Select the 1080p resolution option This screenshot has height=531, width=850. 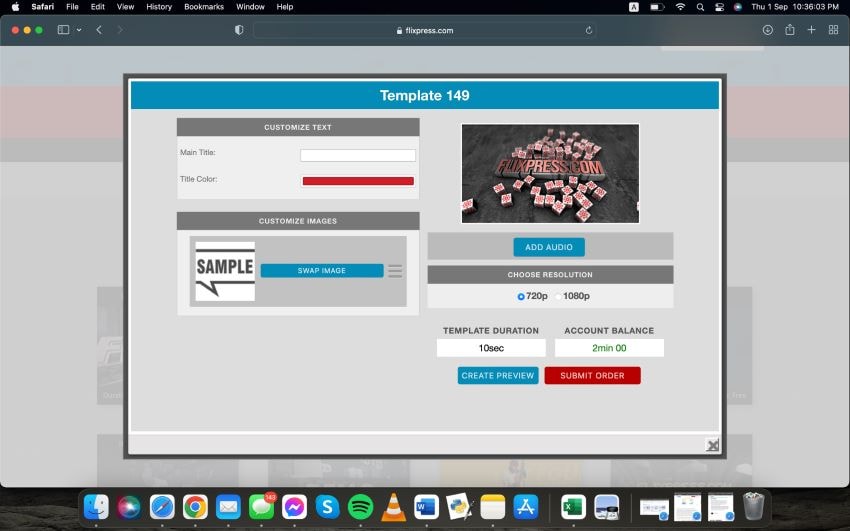click(x=558, y=296)
